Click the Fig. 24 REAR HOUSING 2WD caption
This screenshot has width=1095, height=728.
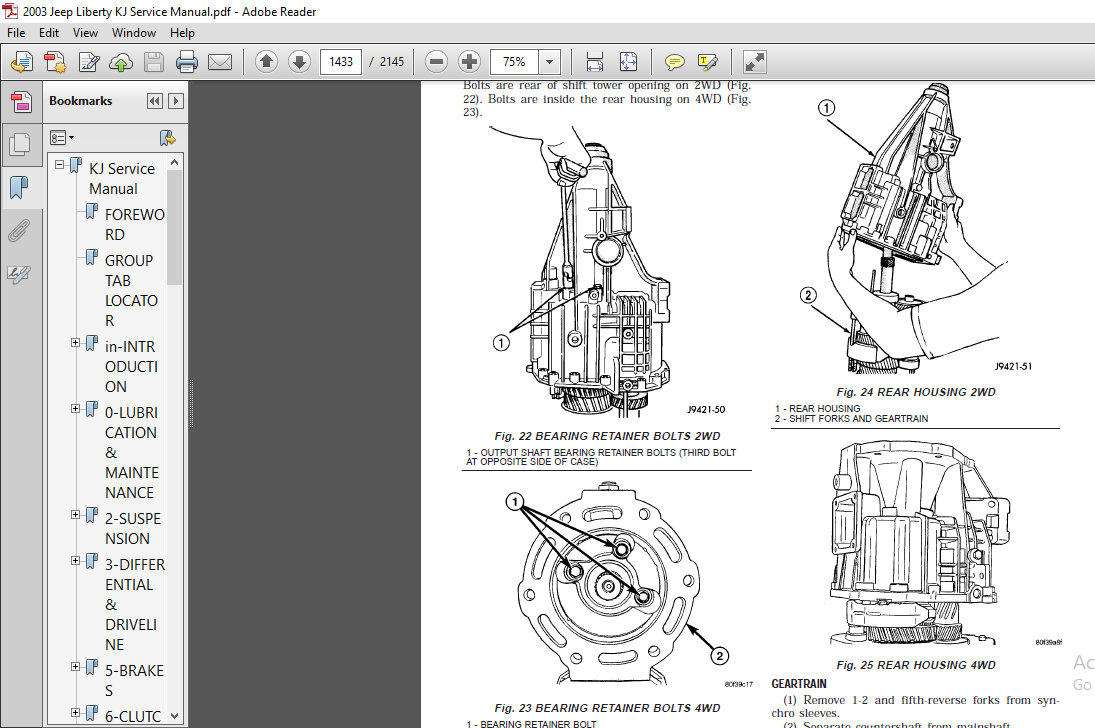[916, 392]
